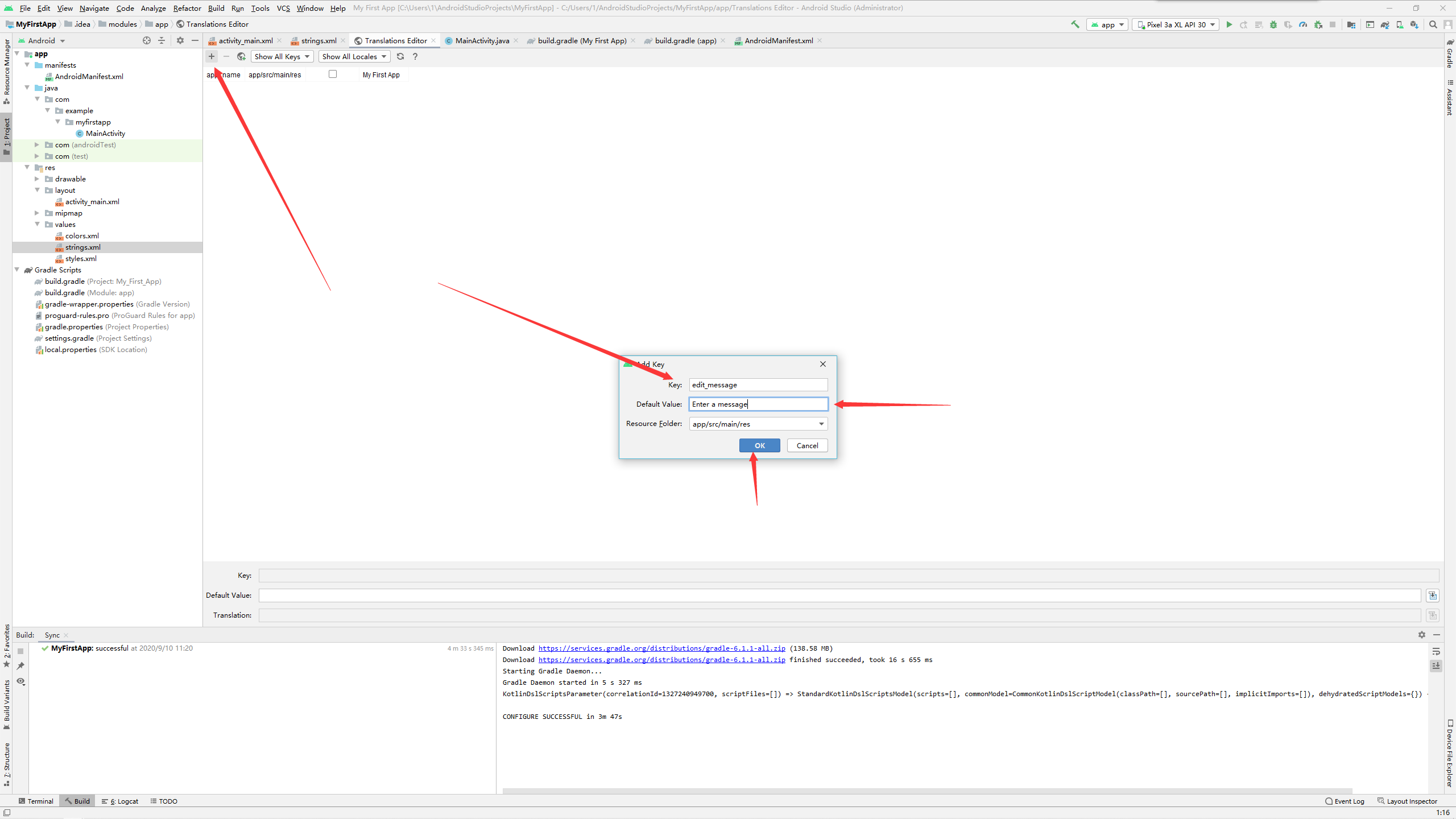This screenshot has height=819, width=1456.
Task: Click the Add Locale globe icon
Action: [x=241, y=56]
